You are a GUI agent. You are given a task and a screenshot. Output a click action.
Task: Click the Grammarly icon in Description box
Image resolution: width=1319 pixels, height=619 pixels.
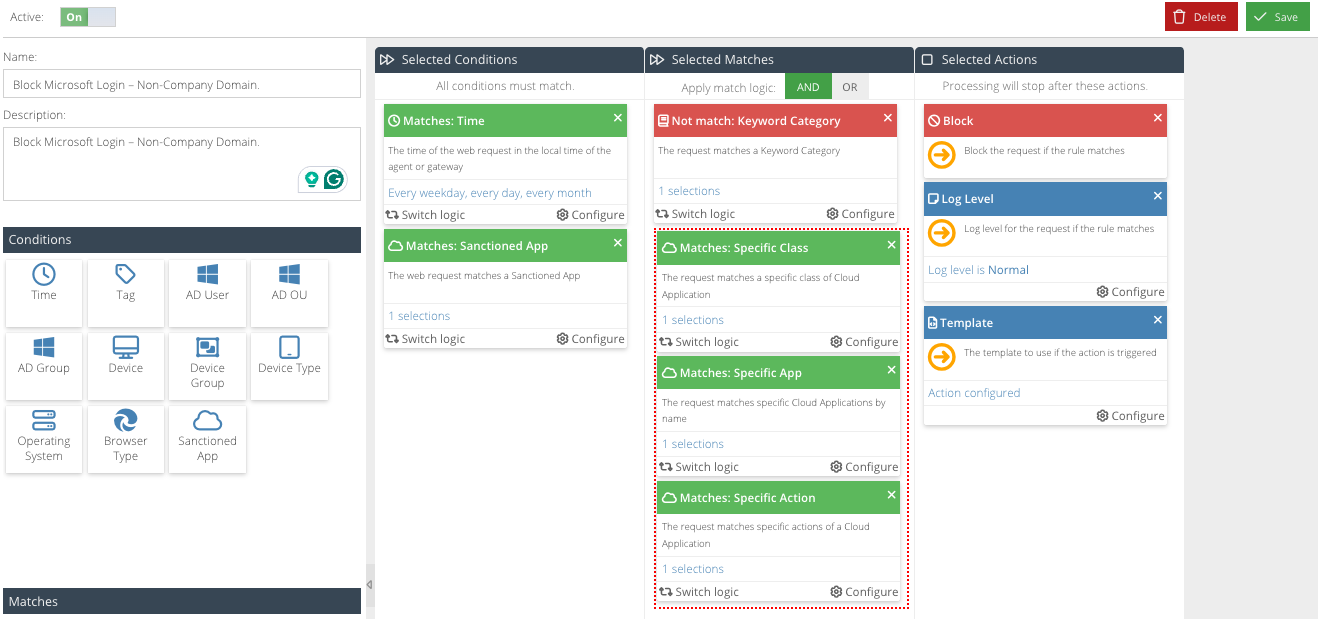(x=334, y=179)
